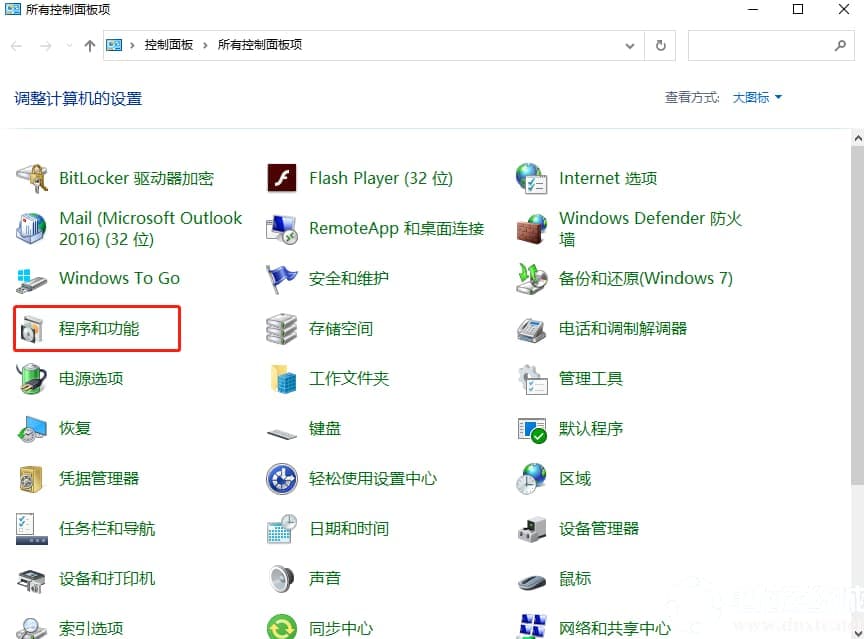864x639 pixels.
Task: Click the 所有控制面板项 breadcrumb segment
Action: pos(260,45)
